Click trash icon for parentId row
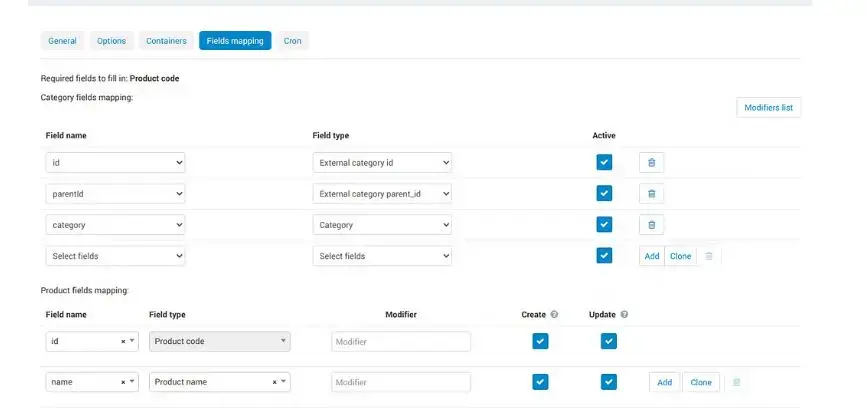This screenshot has width=866, height=408. (x=651, y=193)
